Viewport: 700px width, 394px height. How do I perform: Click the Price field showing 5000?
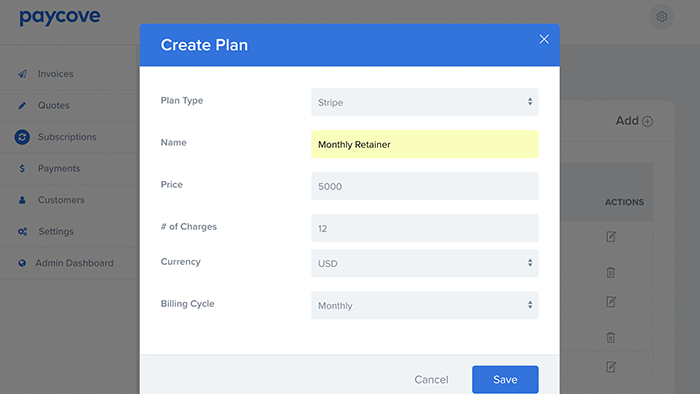425,186
